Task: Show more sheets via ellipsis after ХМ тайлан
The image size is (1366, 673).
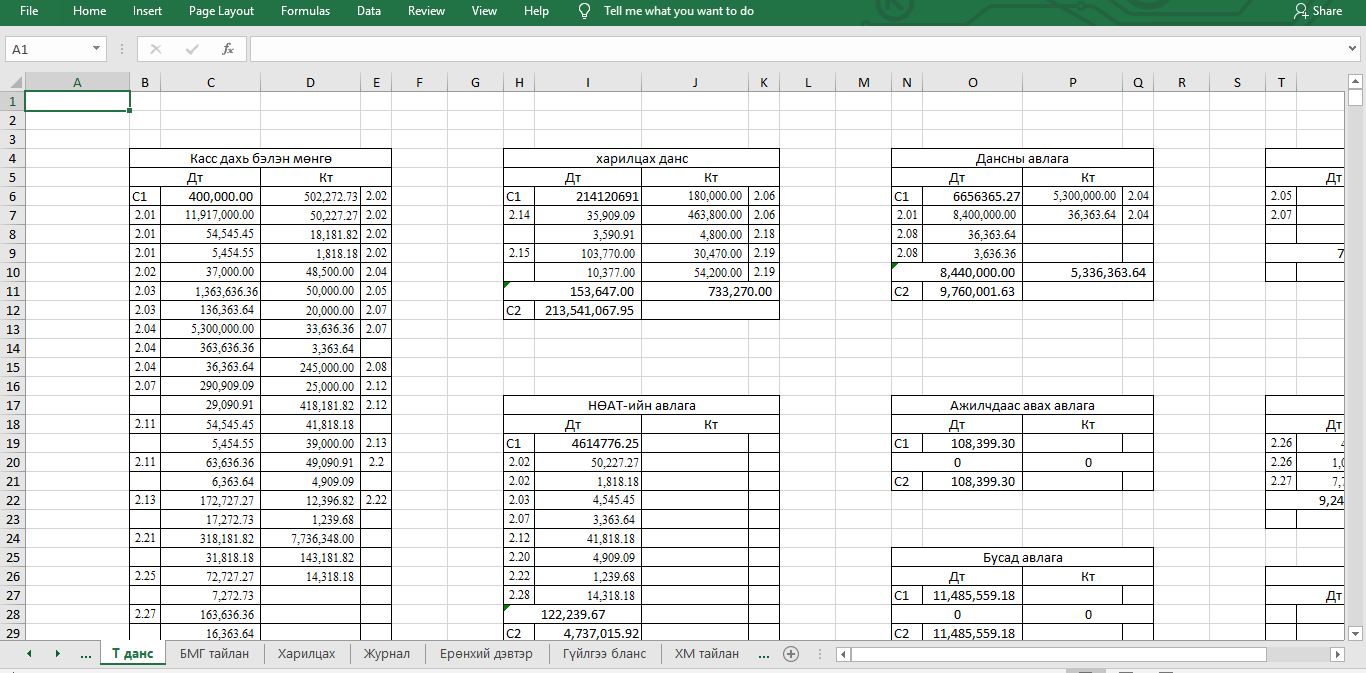Action: [x=764, y=654]
